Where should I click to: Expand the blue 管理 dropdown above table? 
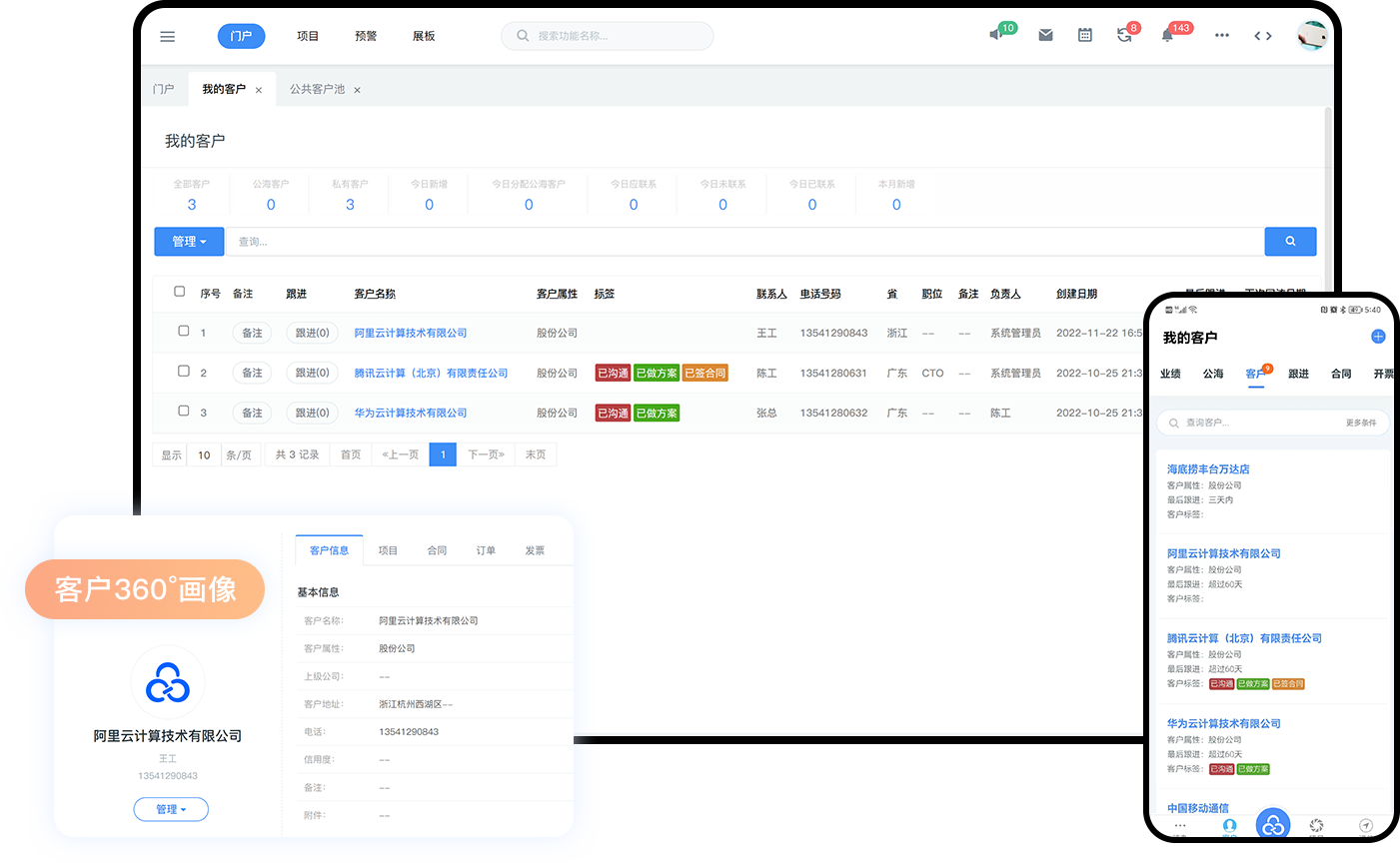click(x=189, y=242)
